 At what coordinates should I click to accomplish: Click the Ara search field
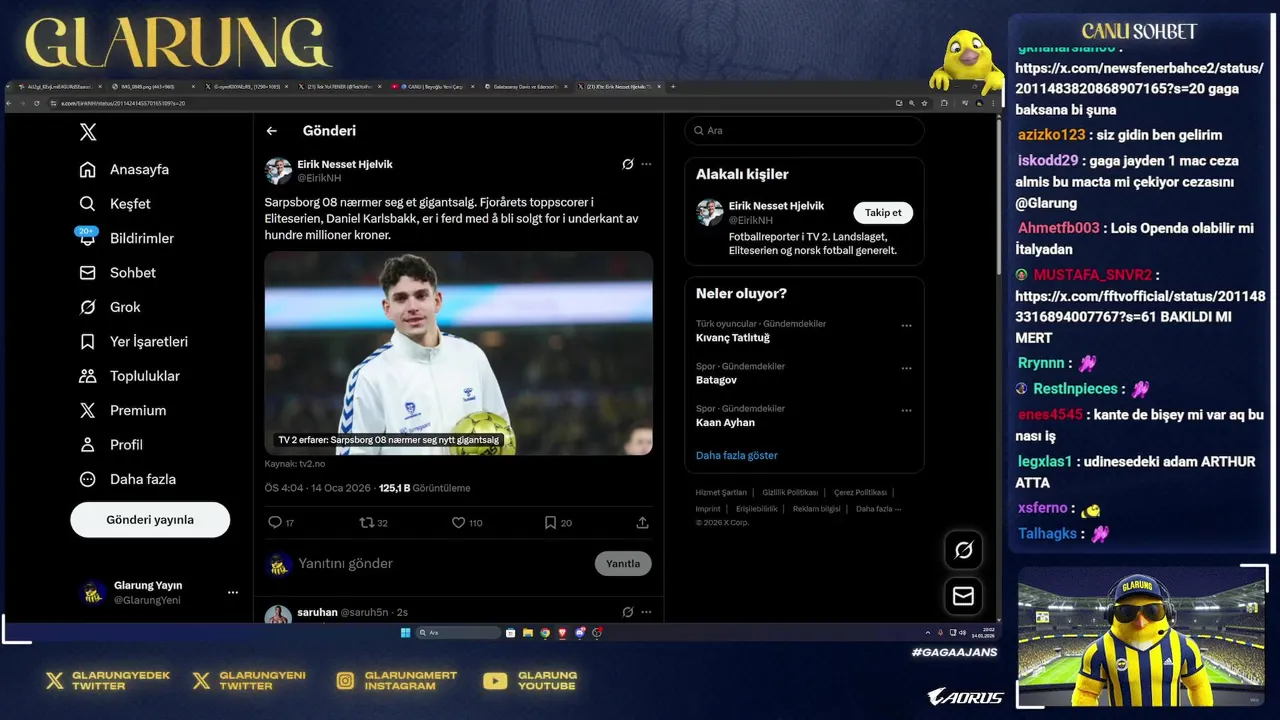(x=804, y=131)
